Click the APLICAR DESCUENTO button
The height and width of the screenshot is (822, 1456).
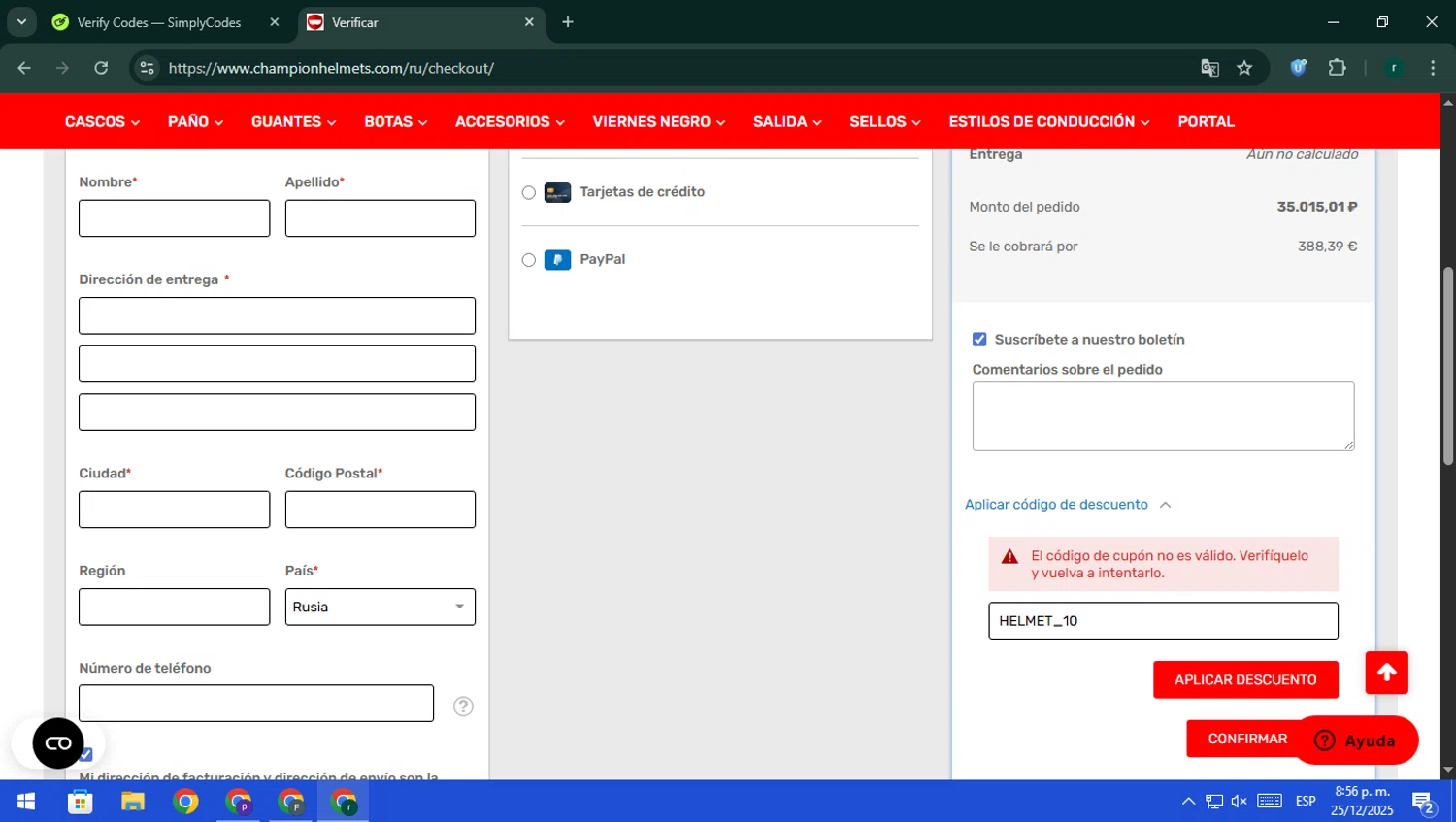tap(1245, 679)
